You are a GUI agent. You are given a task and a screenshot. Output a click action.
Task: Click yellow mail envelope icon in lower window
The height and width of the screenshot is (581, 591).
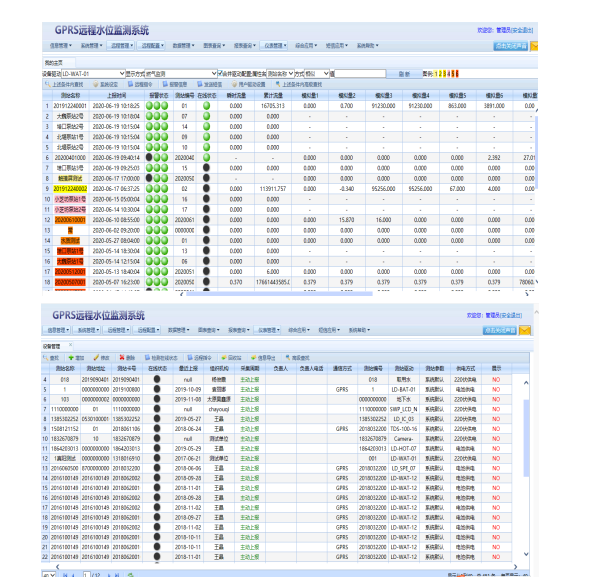[x=525, y=331]
